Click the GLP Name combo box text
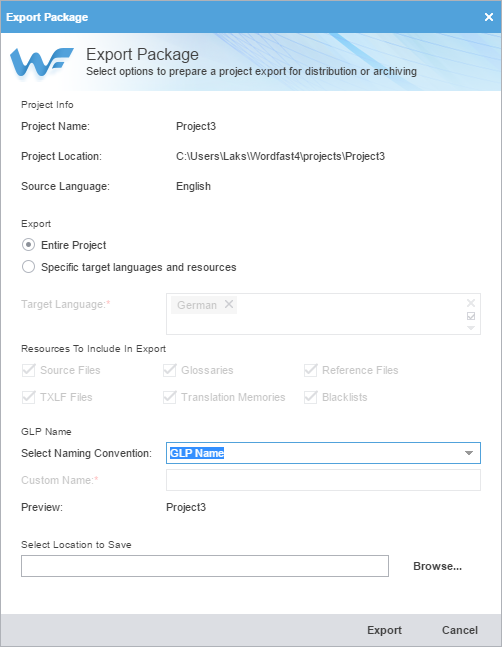Screen dimensions: 502x647 click(197, 453)
